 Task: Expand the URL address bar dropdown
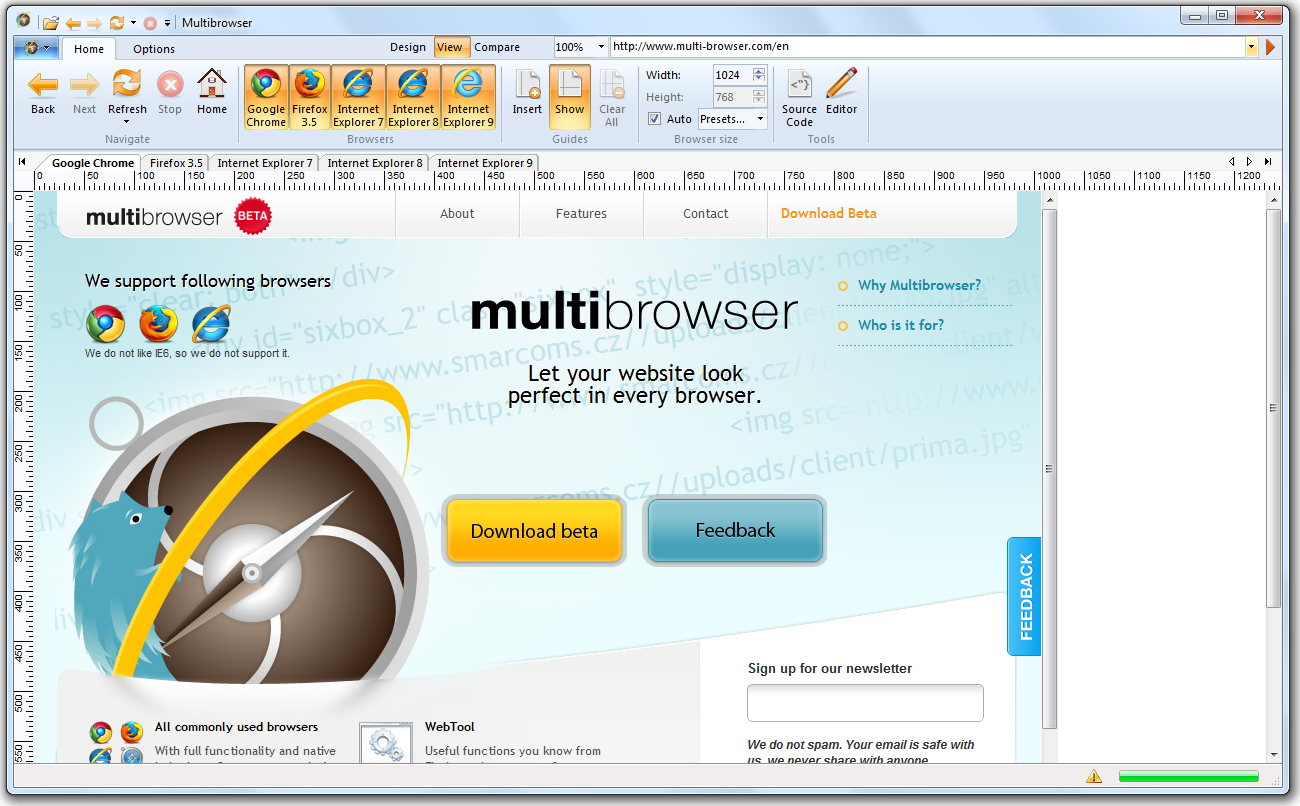[x=1251, y=46]
